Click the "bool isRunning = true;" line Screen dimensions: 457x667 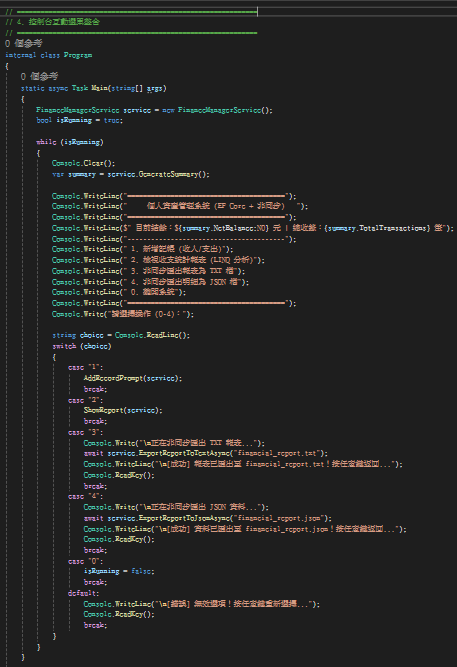coord(80,120)
